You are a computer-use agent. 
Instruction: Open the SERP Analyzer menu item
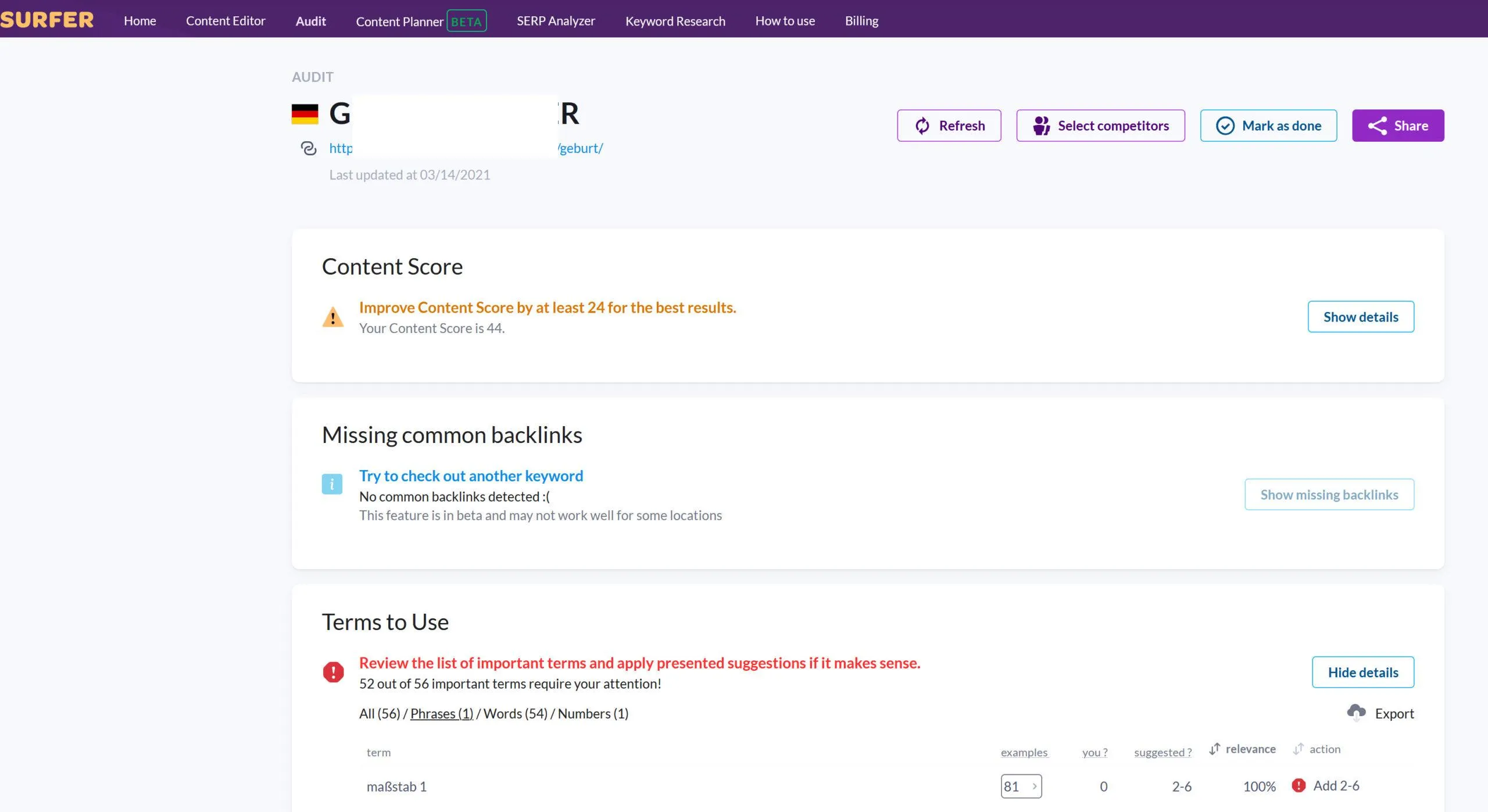click(556, 21)
